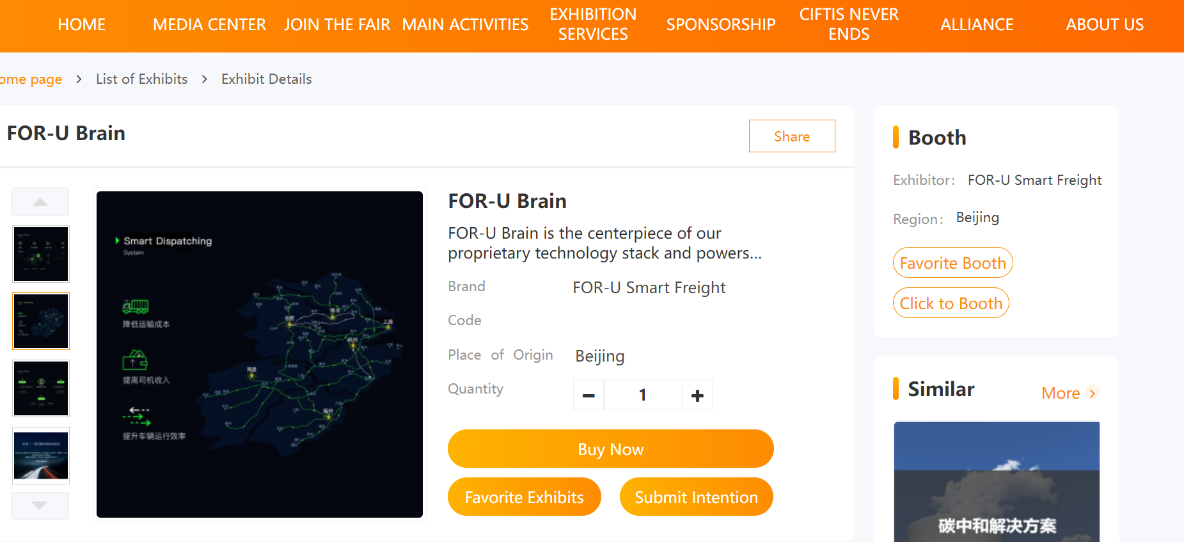This screenshot has width=1184, height=542.
Task: Click the quantity input field
Action: 643,396
